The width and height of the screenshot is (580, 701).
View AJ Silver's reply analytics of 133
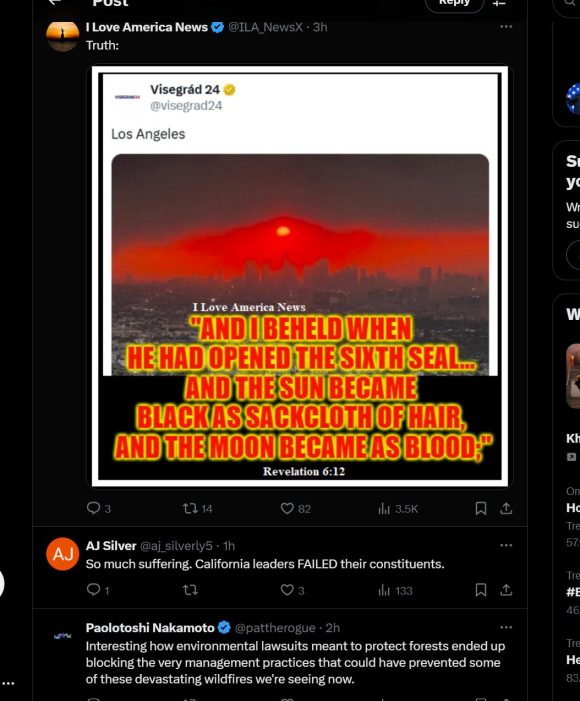[x=395, y=591]
